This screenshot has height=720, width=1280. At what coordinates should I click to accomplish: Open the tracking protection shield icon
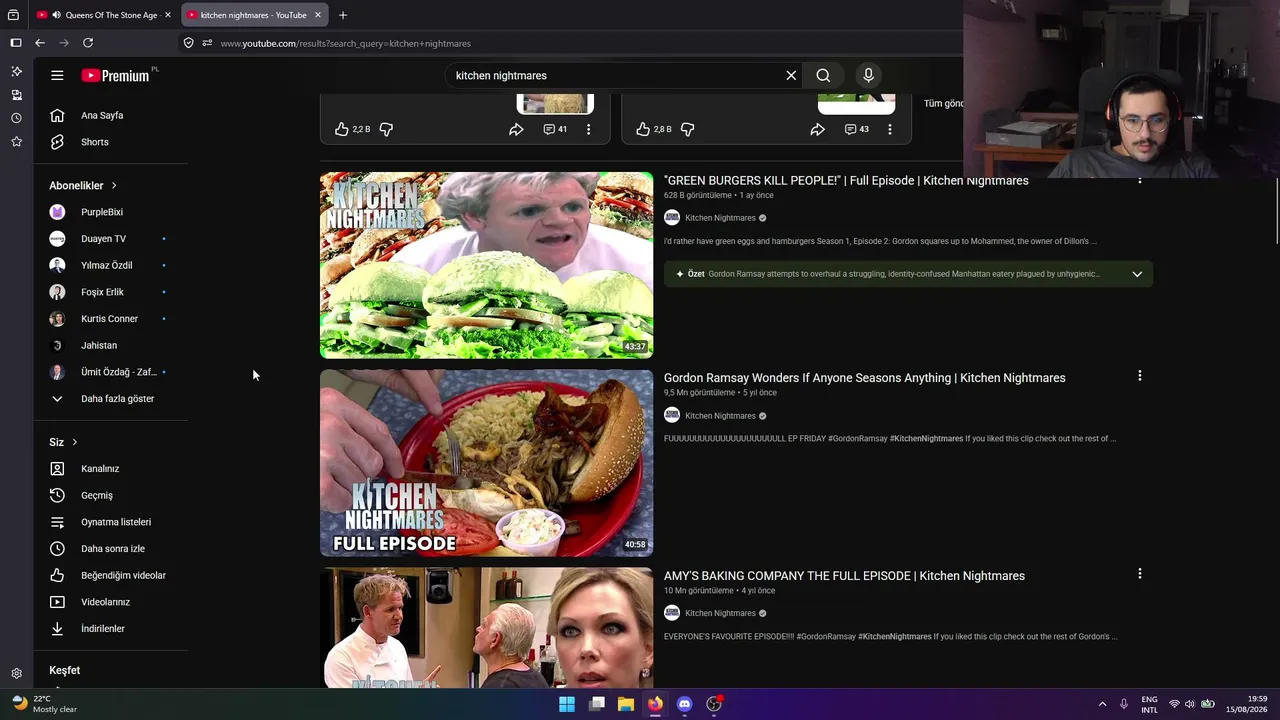click(188, 43)
